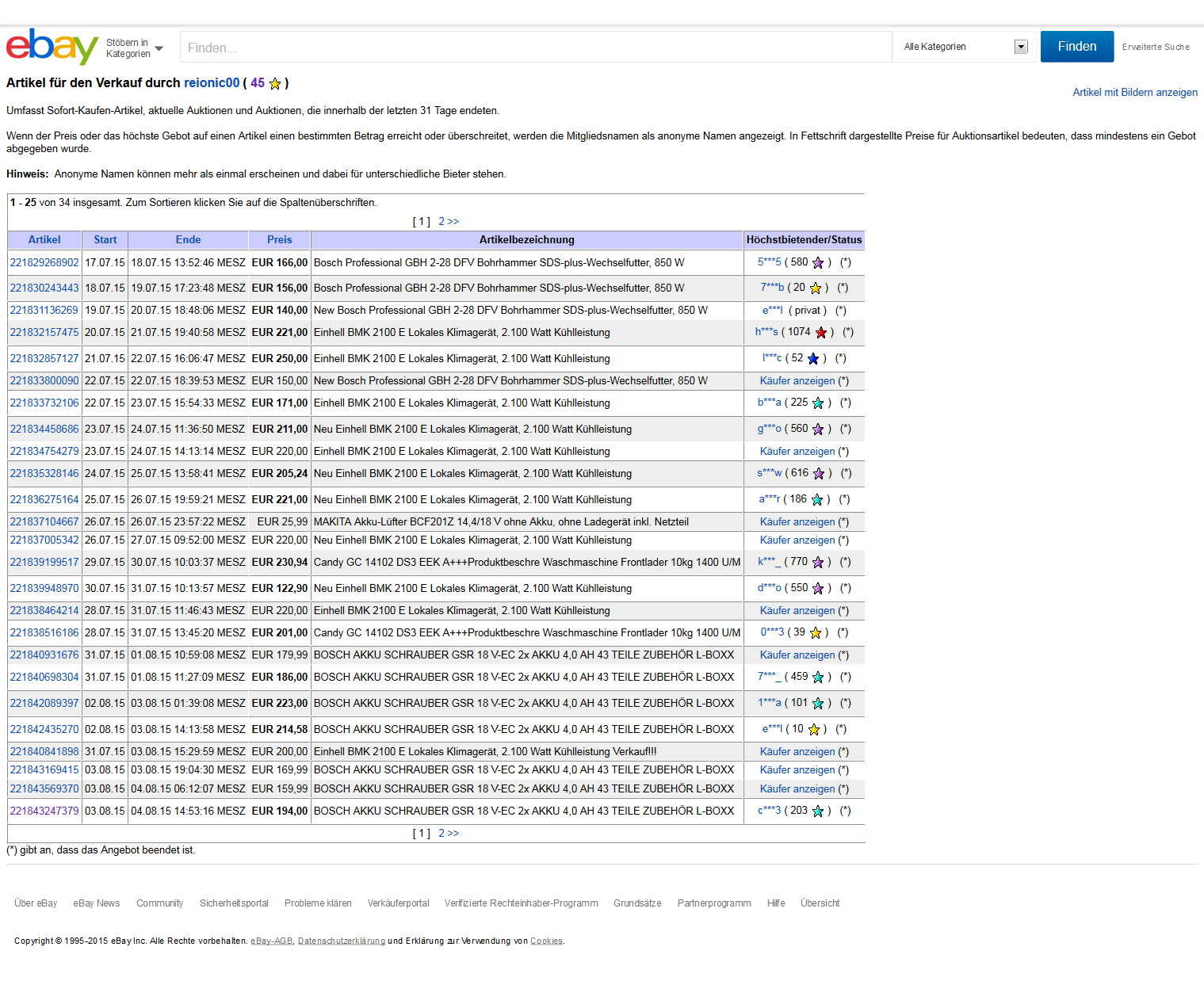Open seller profile reionic00

click(212, 82)
